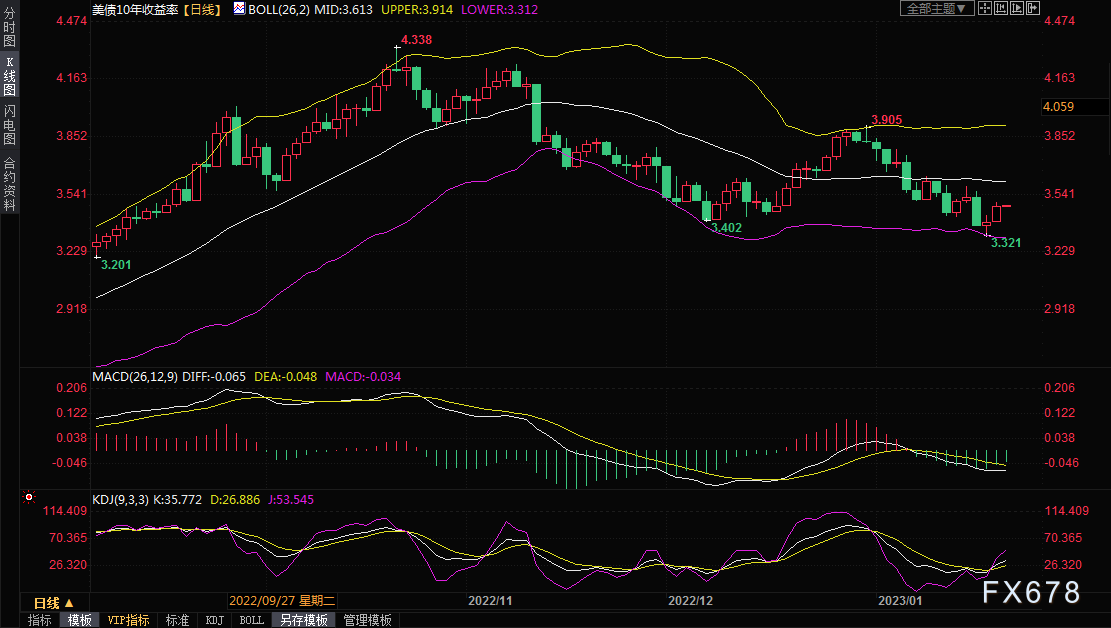This screenshot has height=628, width=1111.
Task: Click the rightmost arrow icon in top toolbar
Action: click(x=1036, y=8)
